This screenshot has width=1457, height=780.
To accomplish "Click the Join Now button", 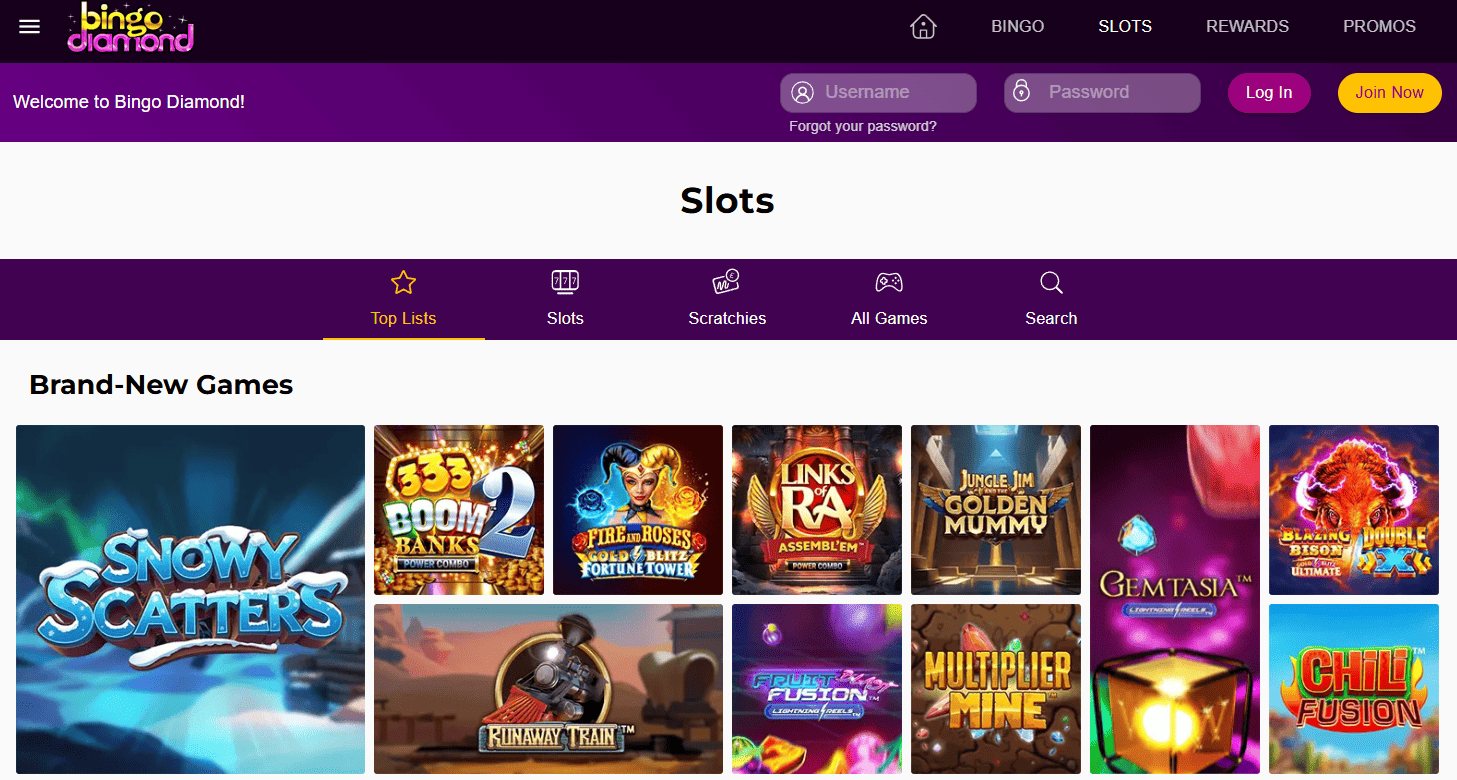I will (x=1389, y=92).
